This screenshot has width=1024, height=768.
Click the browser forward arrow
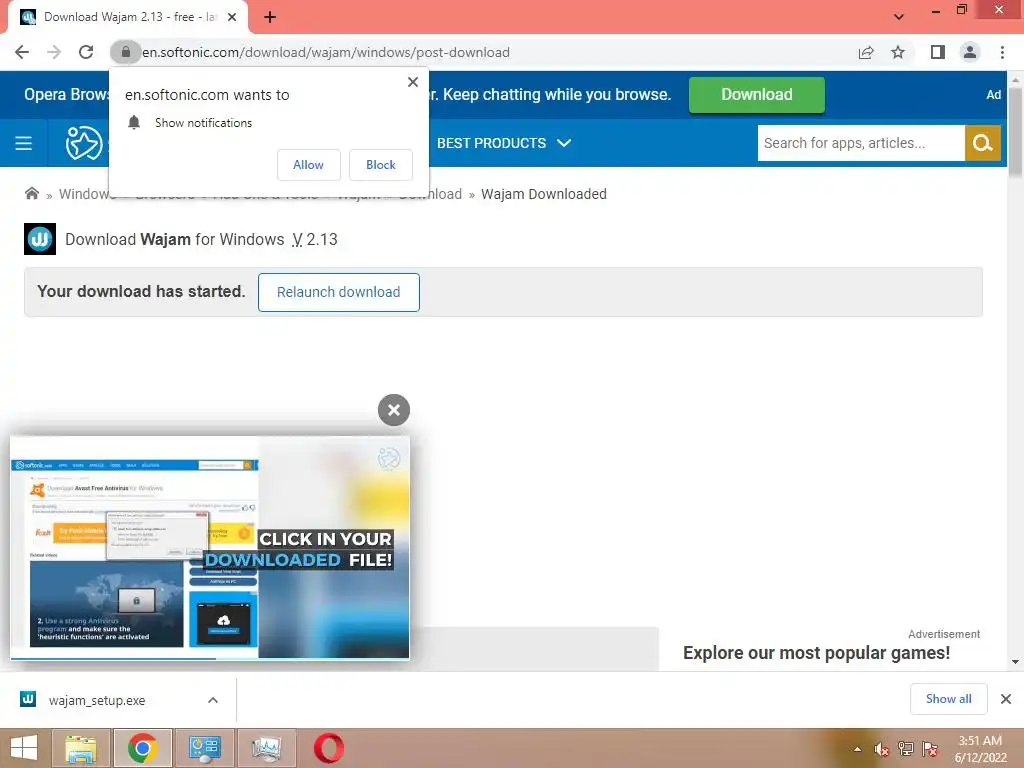point(54,52)
